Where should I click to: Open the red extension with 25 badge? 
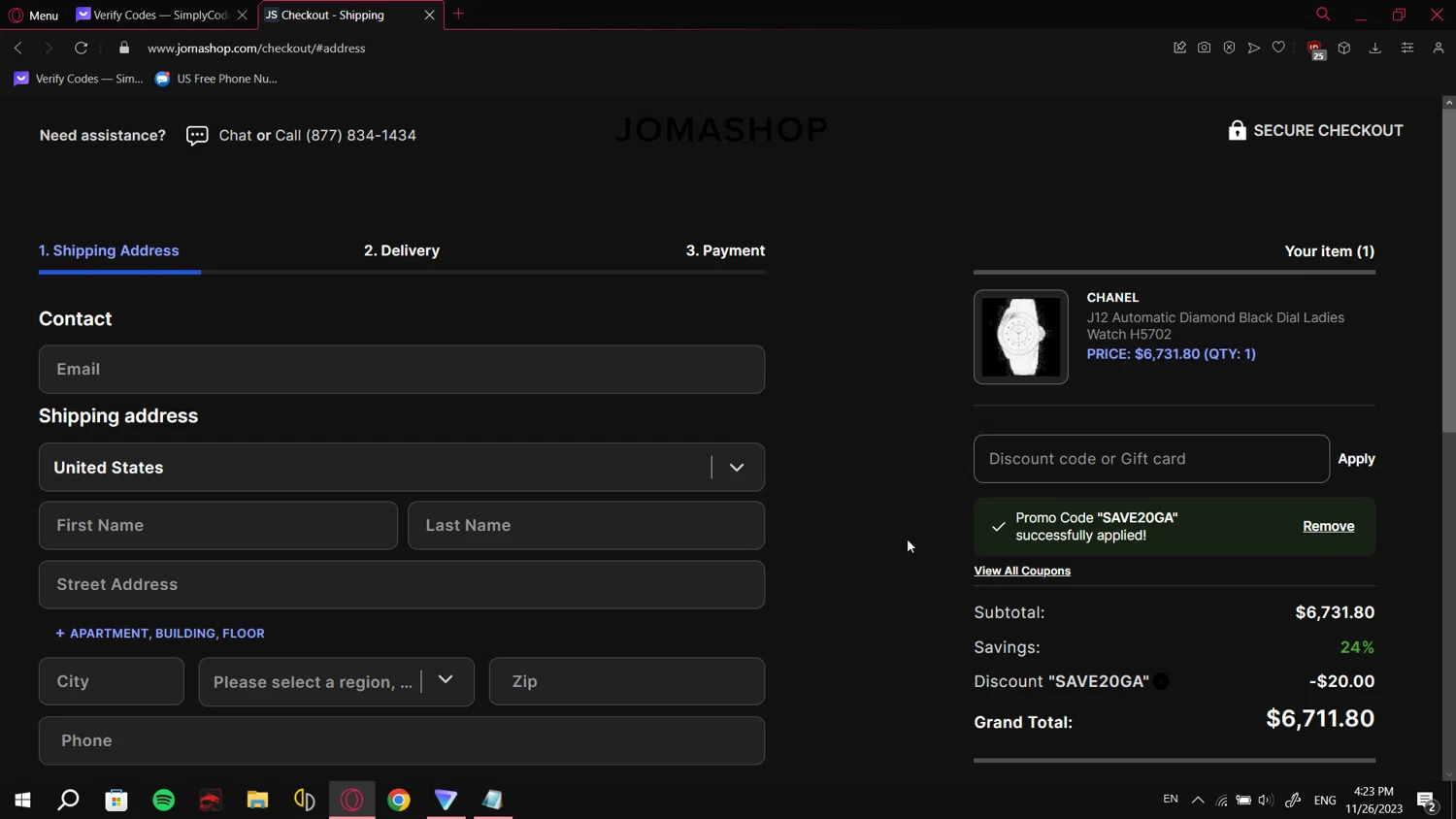[1316, 49]
